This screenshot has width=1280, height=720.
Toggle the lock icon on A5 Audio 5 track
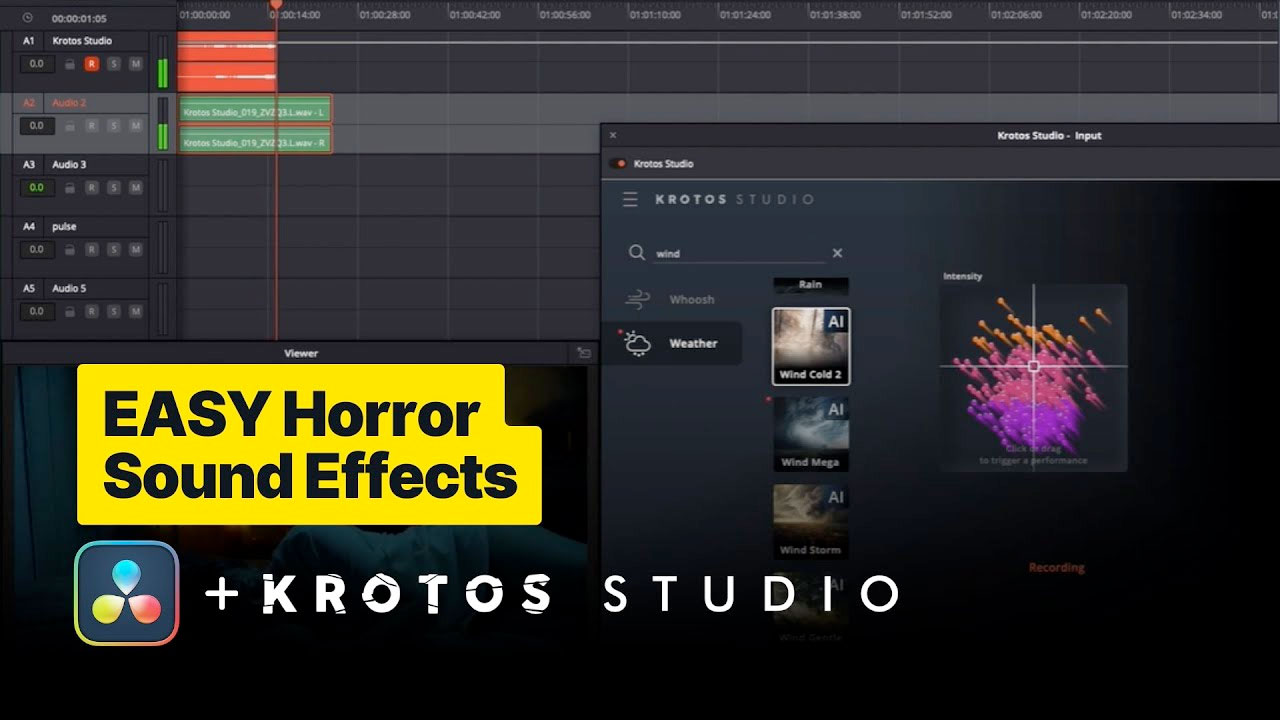click(x=69, y=312)
